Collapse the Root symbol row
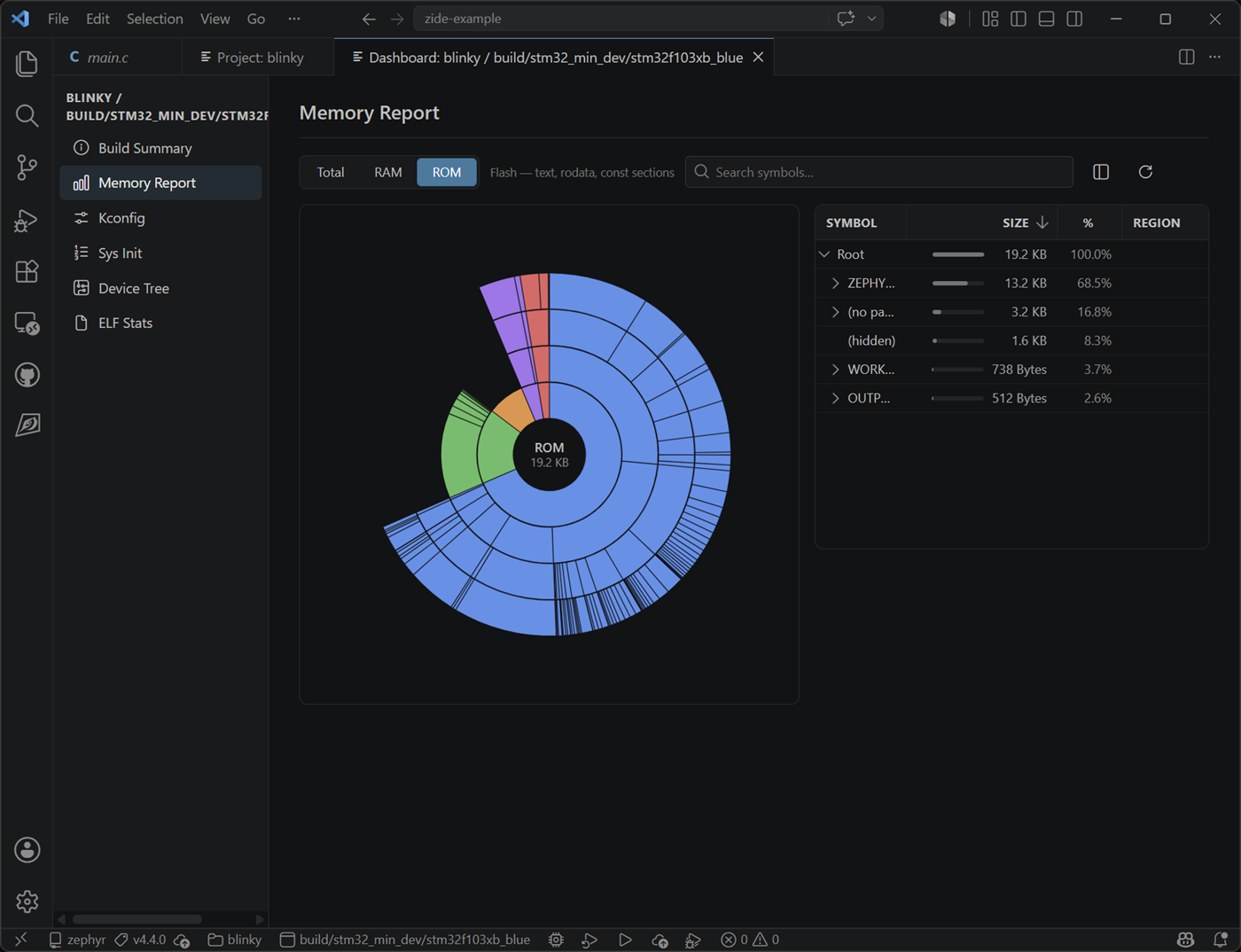 pyautogui.click(x=824, y=254)
